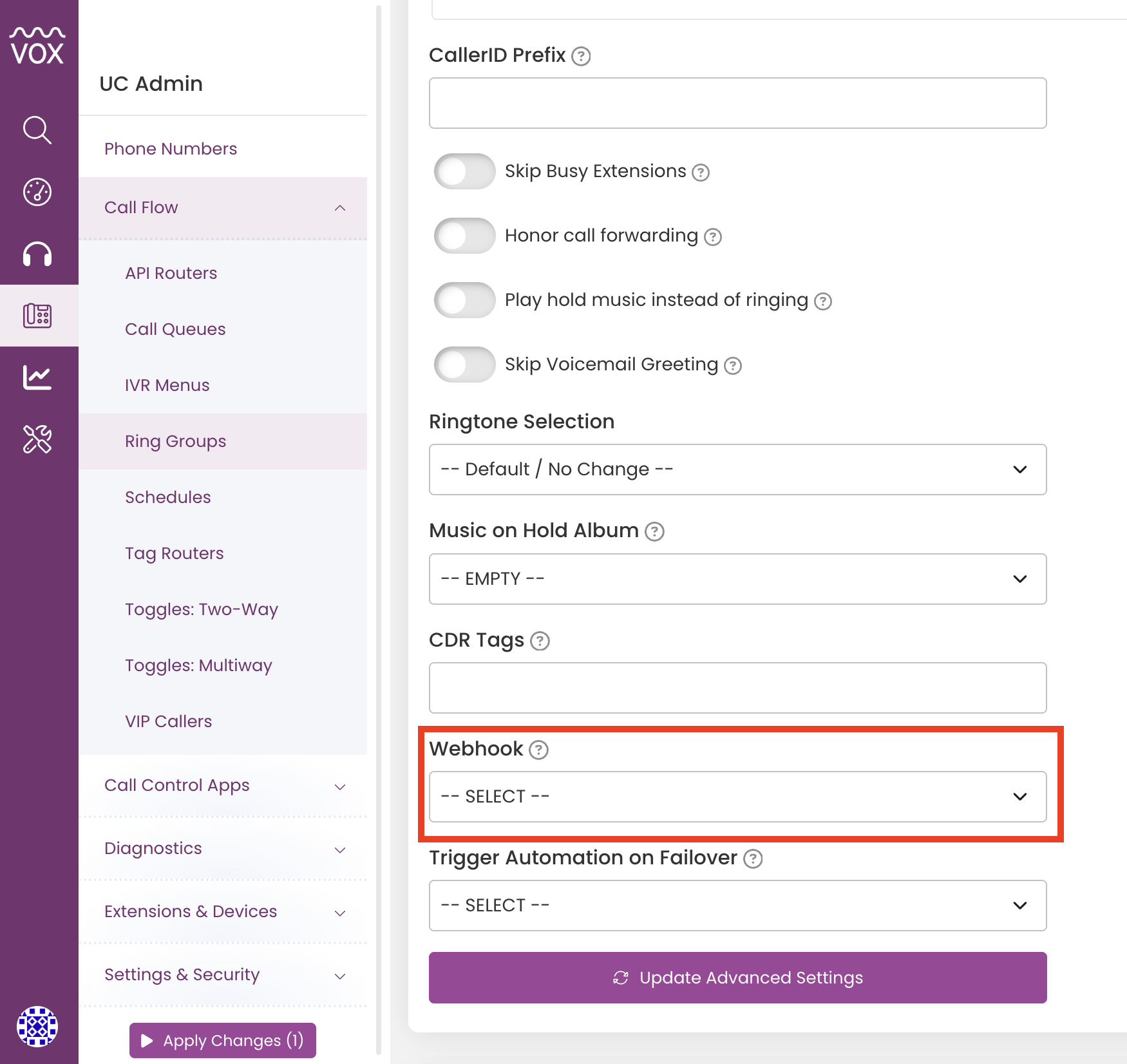Open the analytics chart icon
Image resolution: width=1127 pixels, height=1064 pixels.
37,377
